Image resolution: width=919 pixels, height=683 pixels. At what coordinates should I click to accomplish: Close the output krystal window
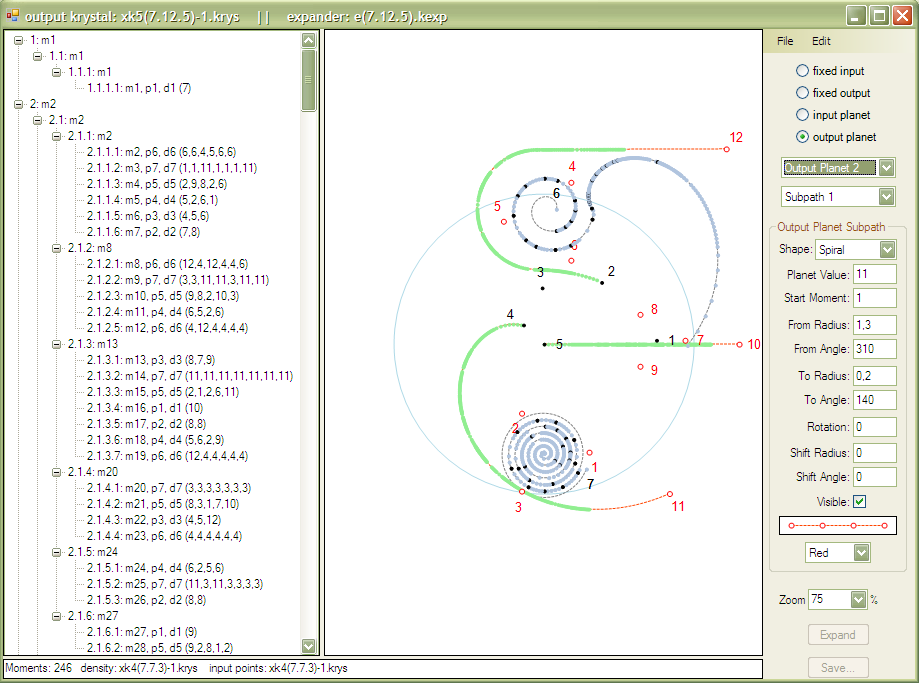click(x=902, y=15)
